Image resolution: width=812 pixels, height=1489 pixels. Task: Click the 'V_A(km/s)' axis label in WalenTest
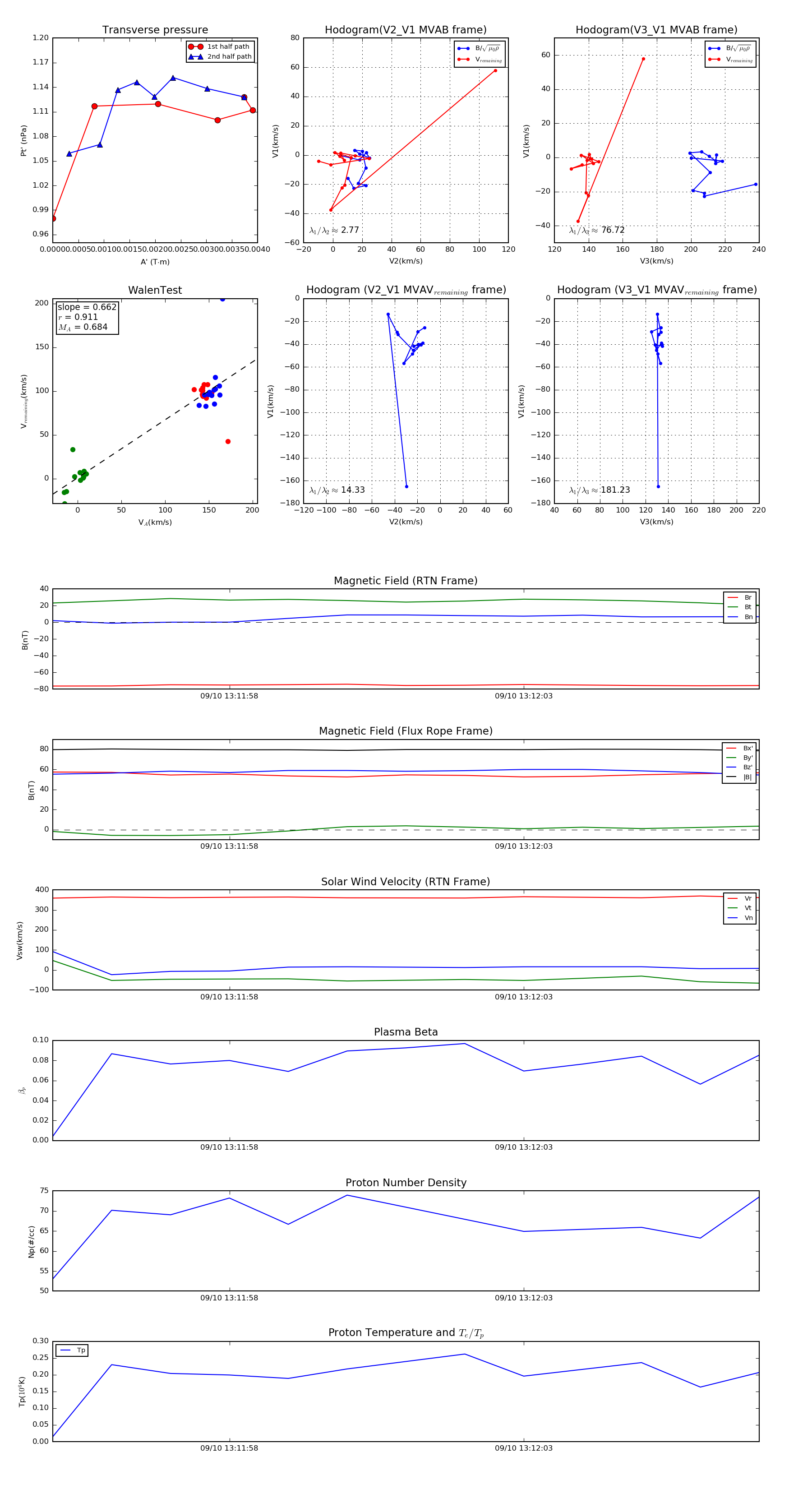pyautogui.click(x=155, y=523)
